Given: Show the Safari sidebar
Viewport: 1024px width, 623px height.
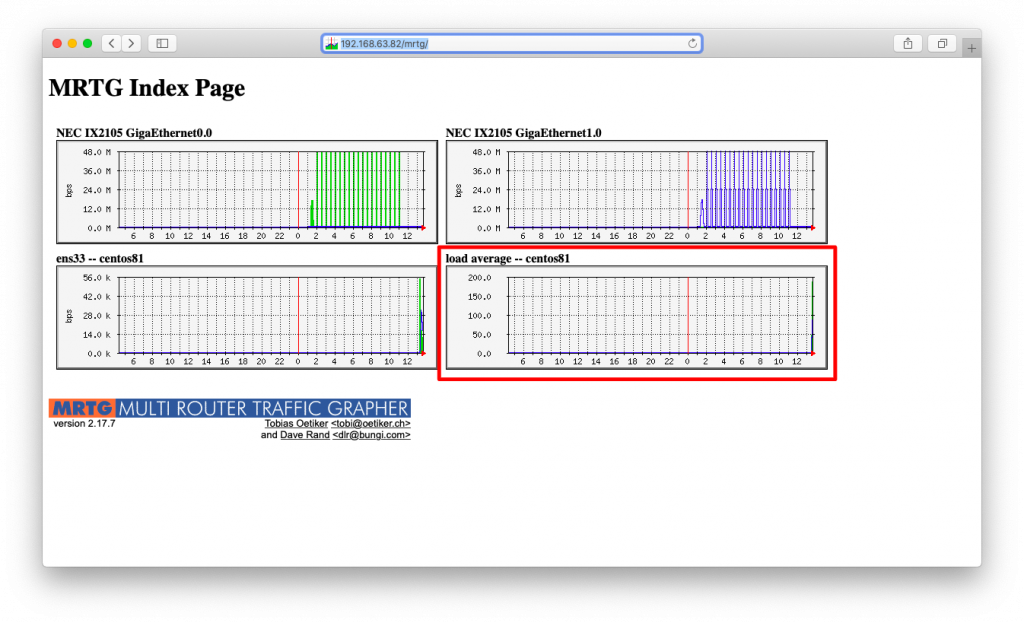Looking at the screenshot, I should (163, 43).
